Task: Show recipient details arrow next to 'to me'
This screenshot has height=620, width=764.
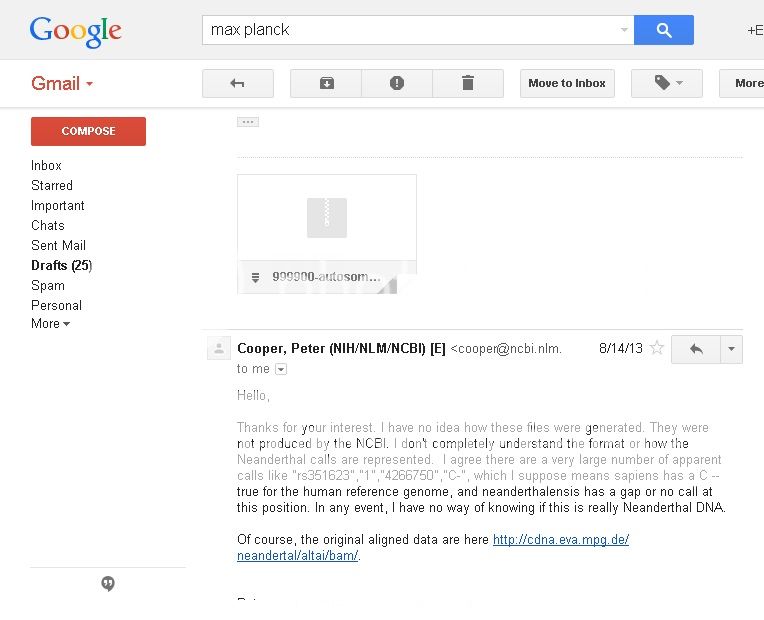Action: coord(281,369)
